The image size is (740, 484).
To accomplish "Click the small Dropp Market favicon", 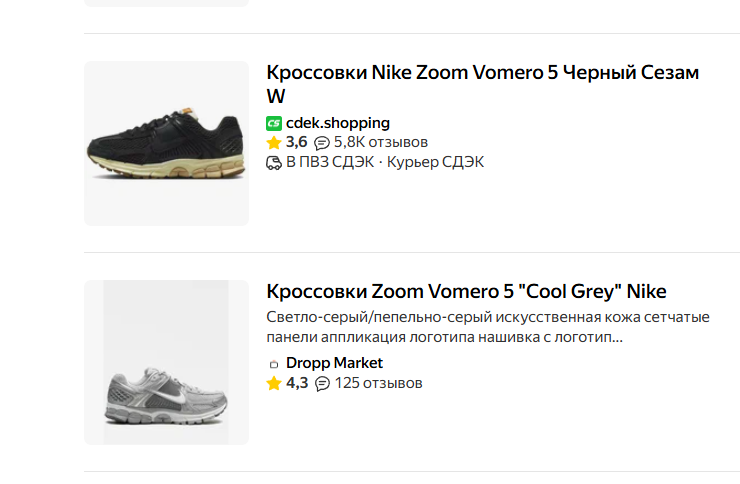I will (274, 364).
